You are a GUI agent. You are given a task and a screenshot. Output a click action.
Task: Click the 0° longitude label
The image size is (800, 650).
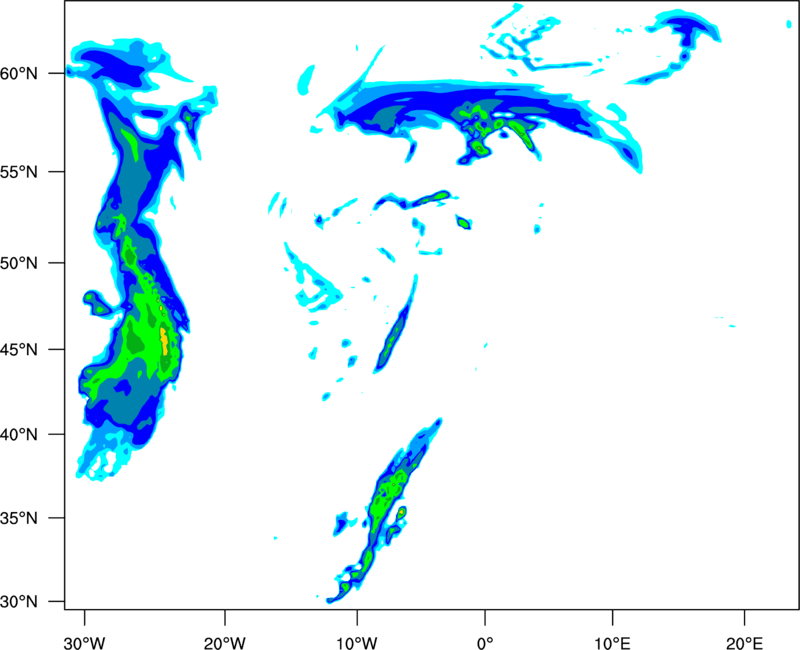coord(485,643)
